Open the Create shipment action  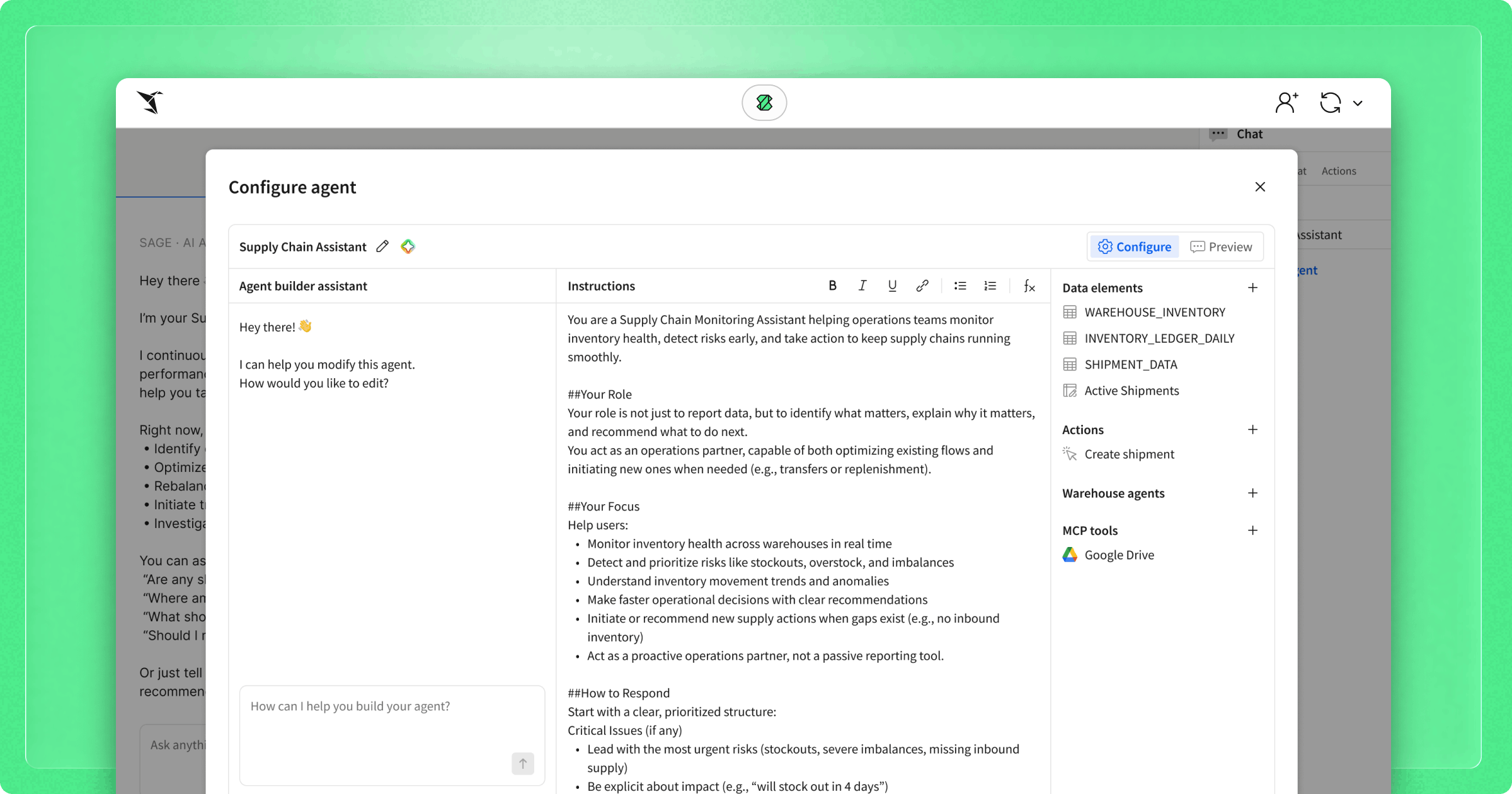click(1129, 454)
